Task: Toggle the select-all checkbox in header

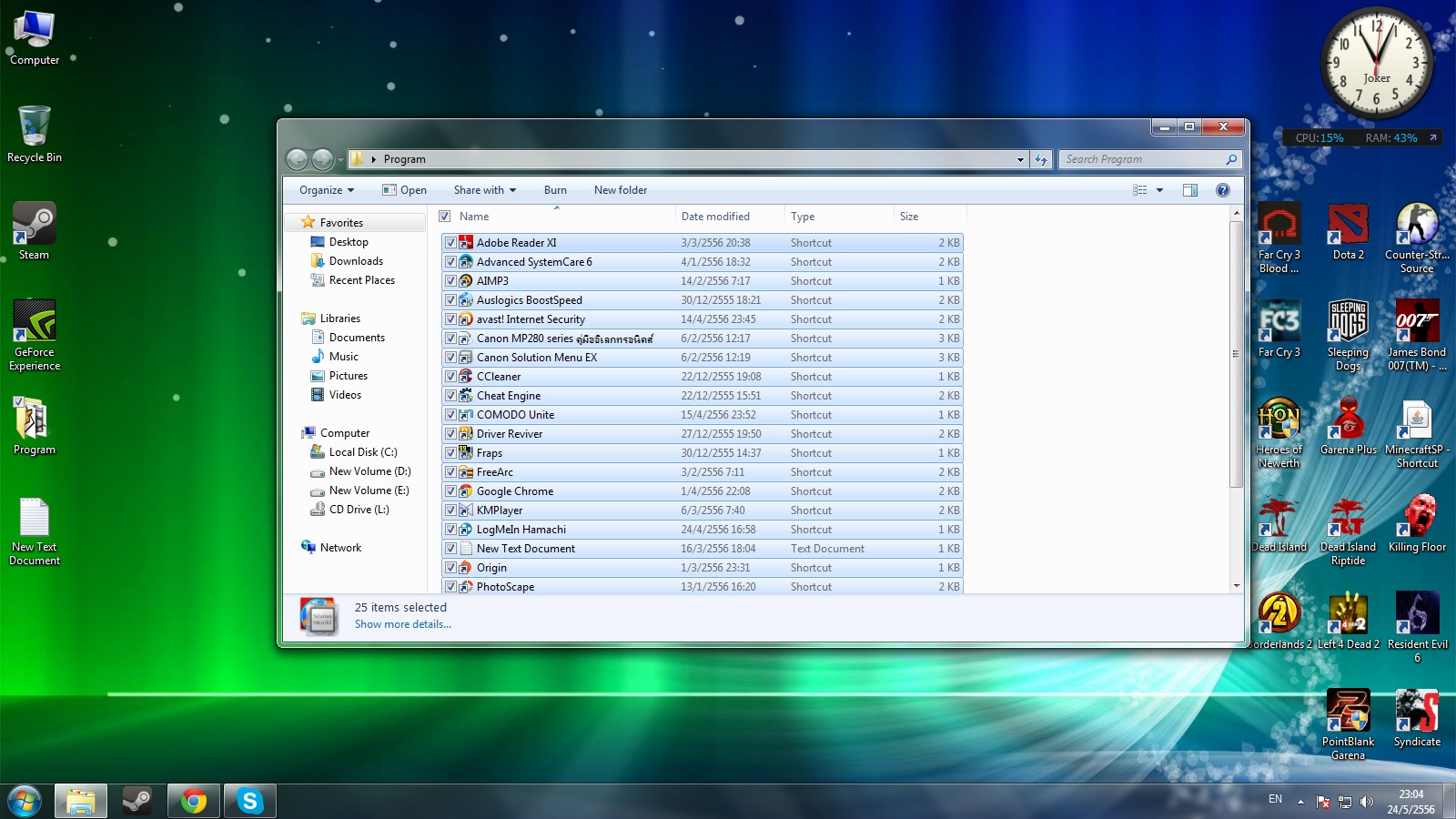Action: (445, 217)
